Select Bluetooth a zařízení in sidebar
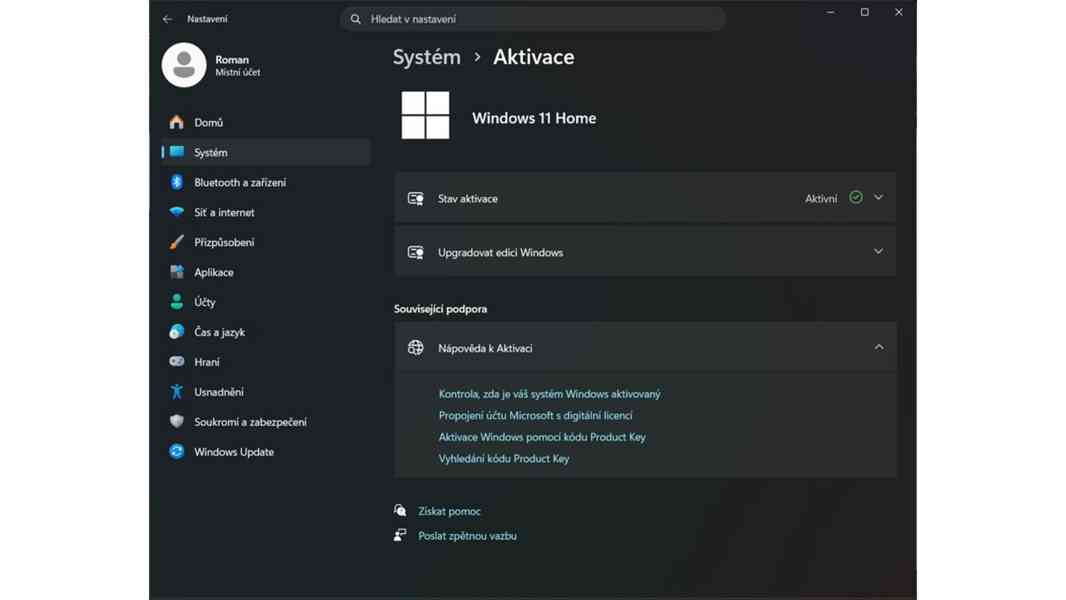1066x600 pixels. click(266, 182)
